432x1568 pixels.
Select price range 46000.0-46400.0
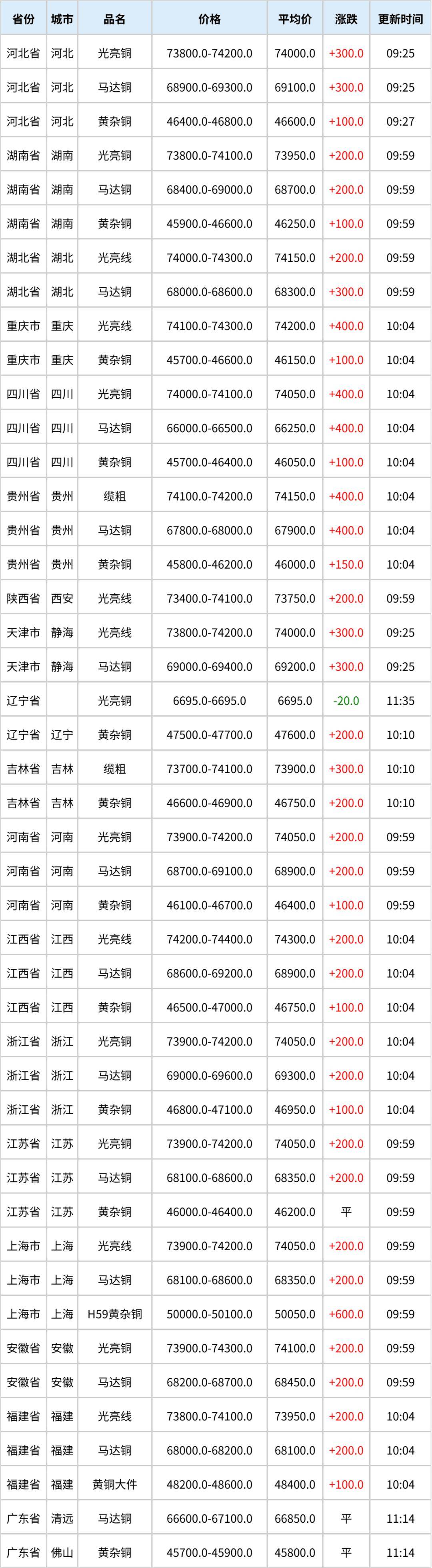click(209, 1213)
